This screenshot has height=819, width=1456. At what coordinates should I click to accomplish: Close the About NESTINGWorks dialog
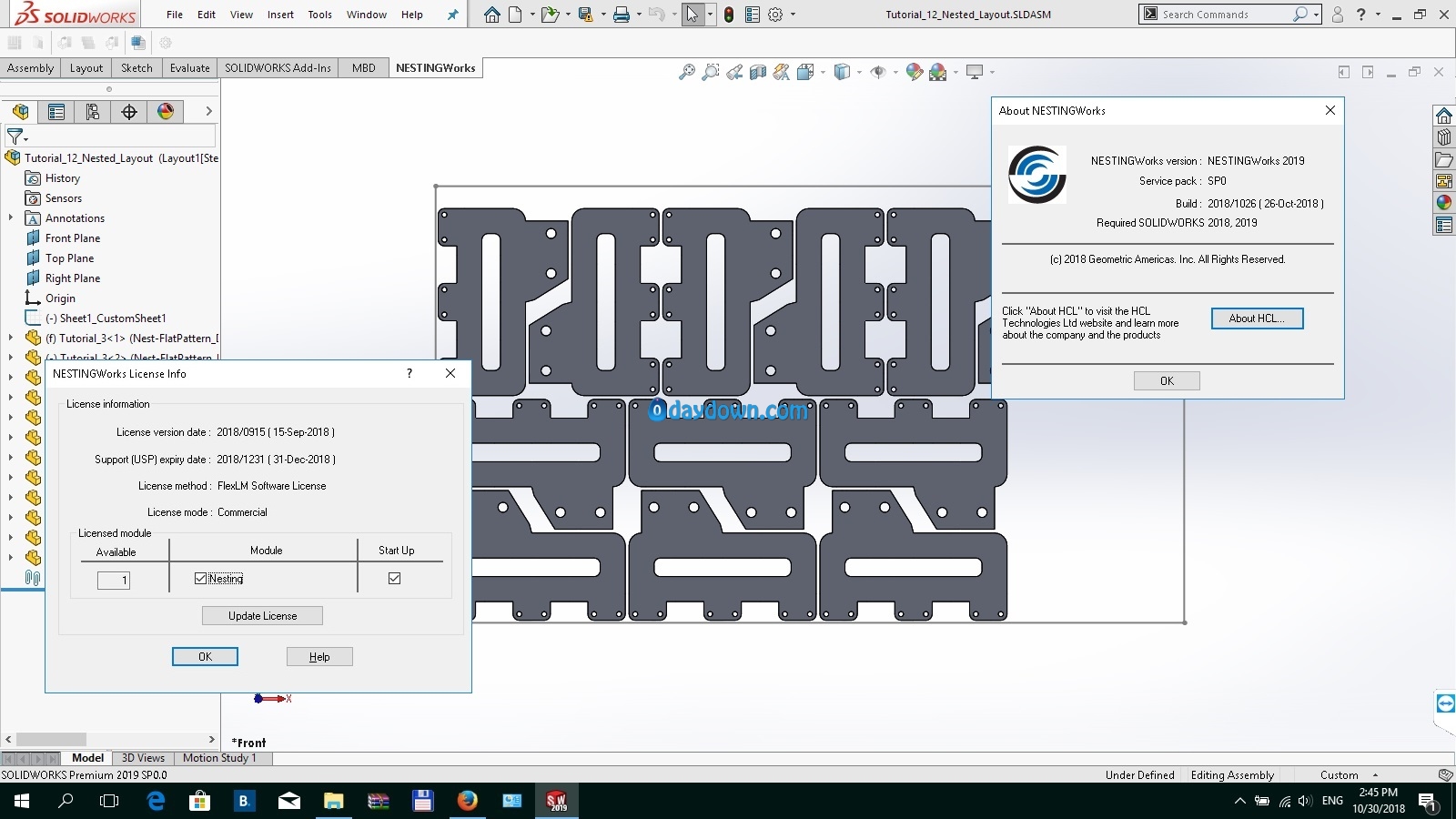tap(1330, 110)
